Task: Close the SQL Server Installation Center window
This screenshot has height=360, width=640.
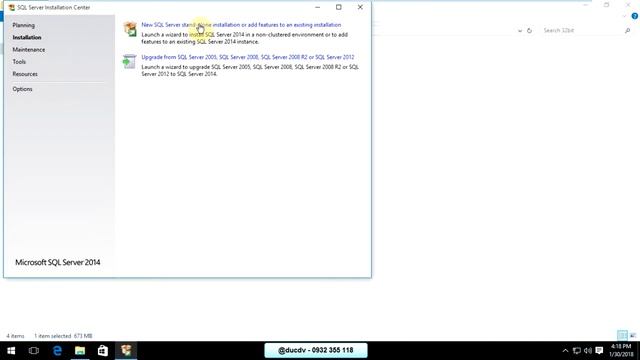Action: (360, 7)
